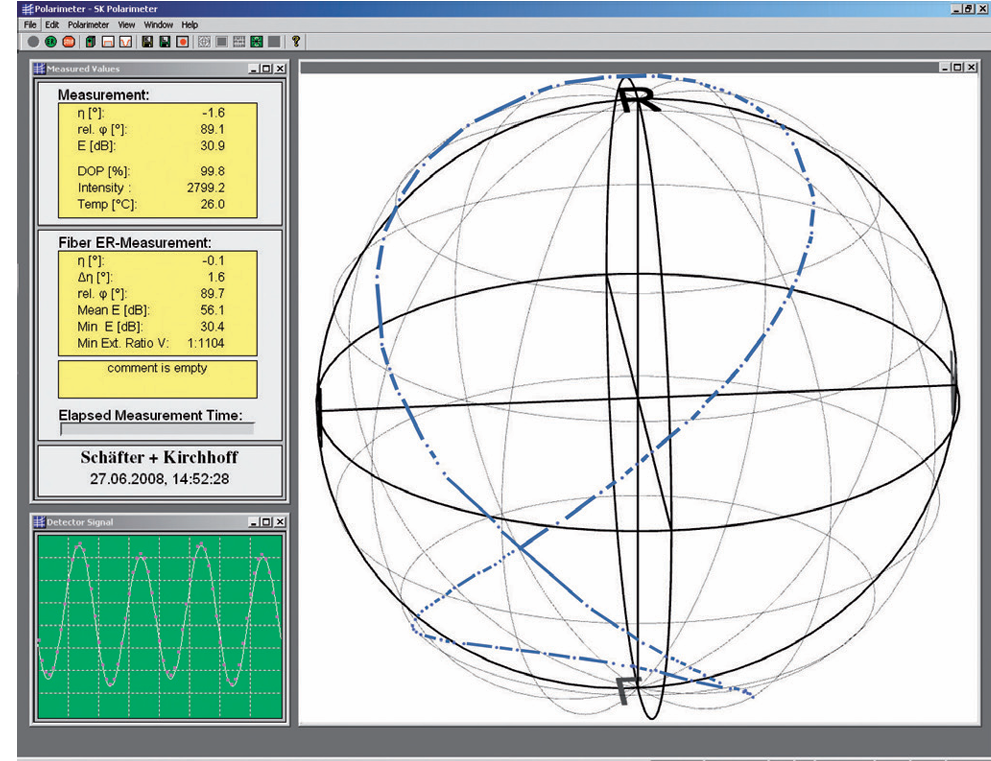Click the green Detector Signal waveform plot
991x761 pixels.
(x=158, y=622)
